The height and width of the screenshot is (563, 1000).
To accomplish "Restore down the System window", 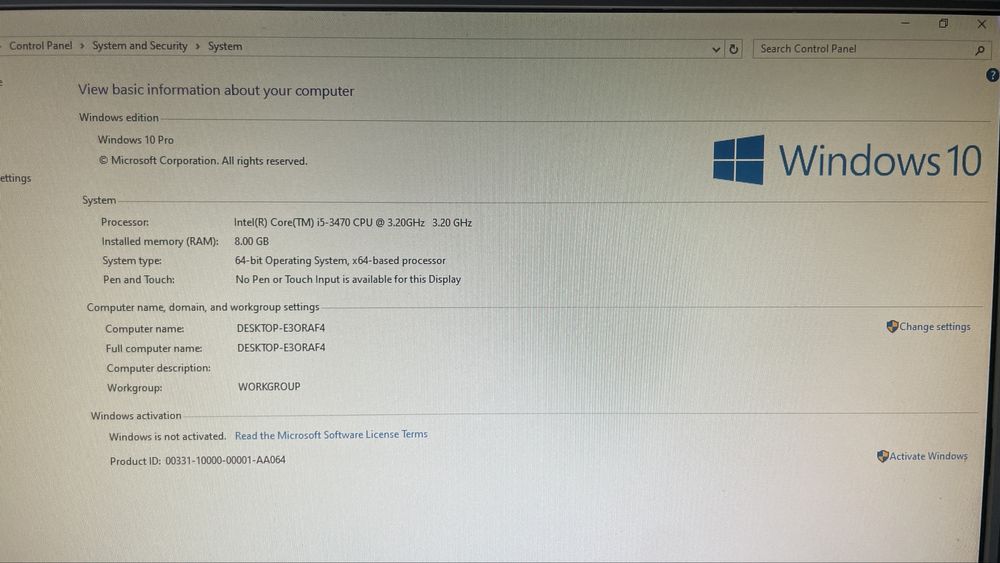I will [x=943, y=24].
